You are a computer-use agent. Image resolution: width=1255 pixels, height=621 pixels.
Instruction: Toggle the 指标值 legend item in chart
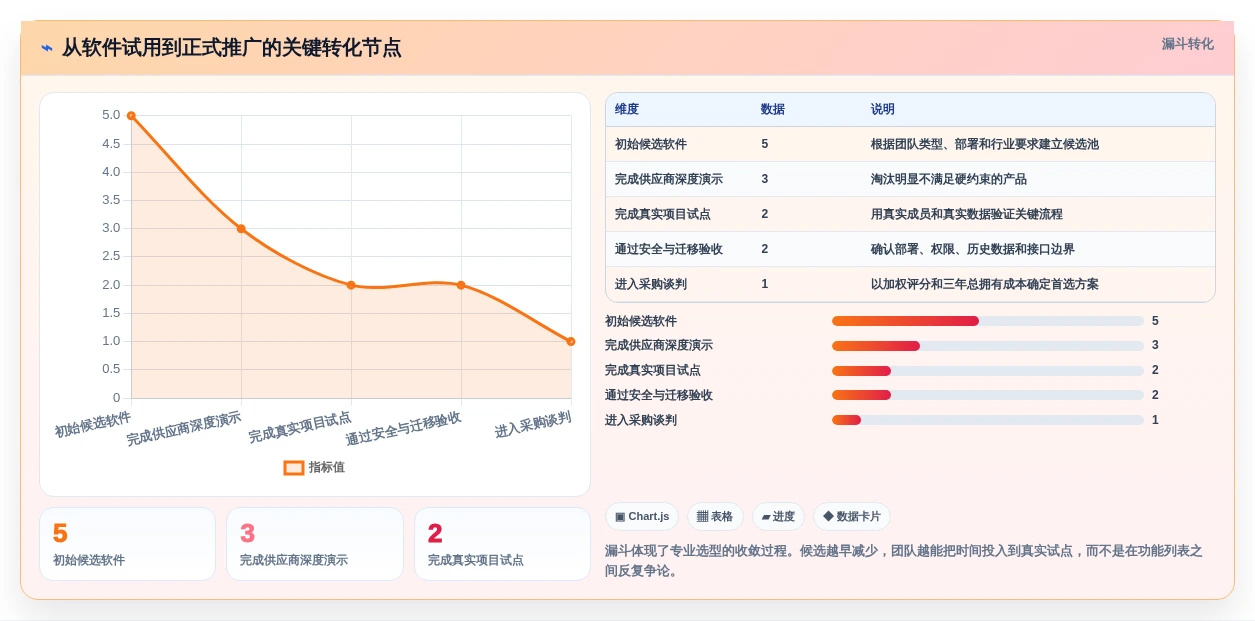point(314,467)
